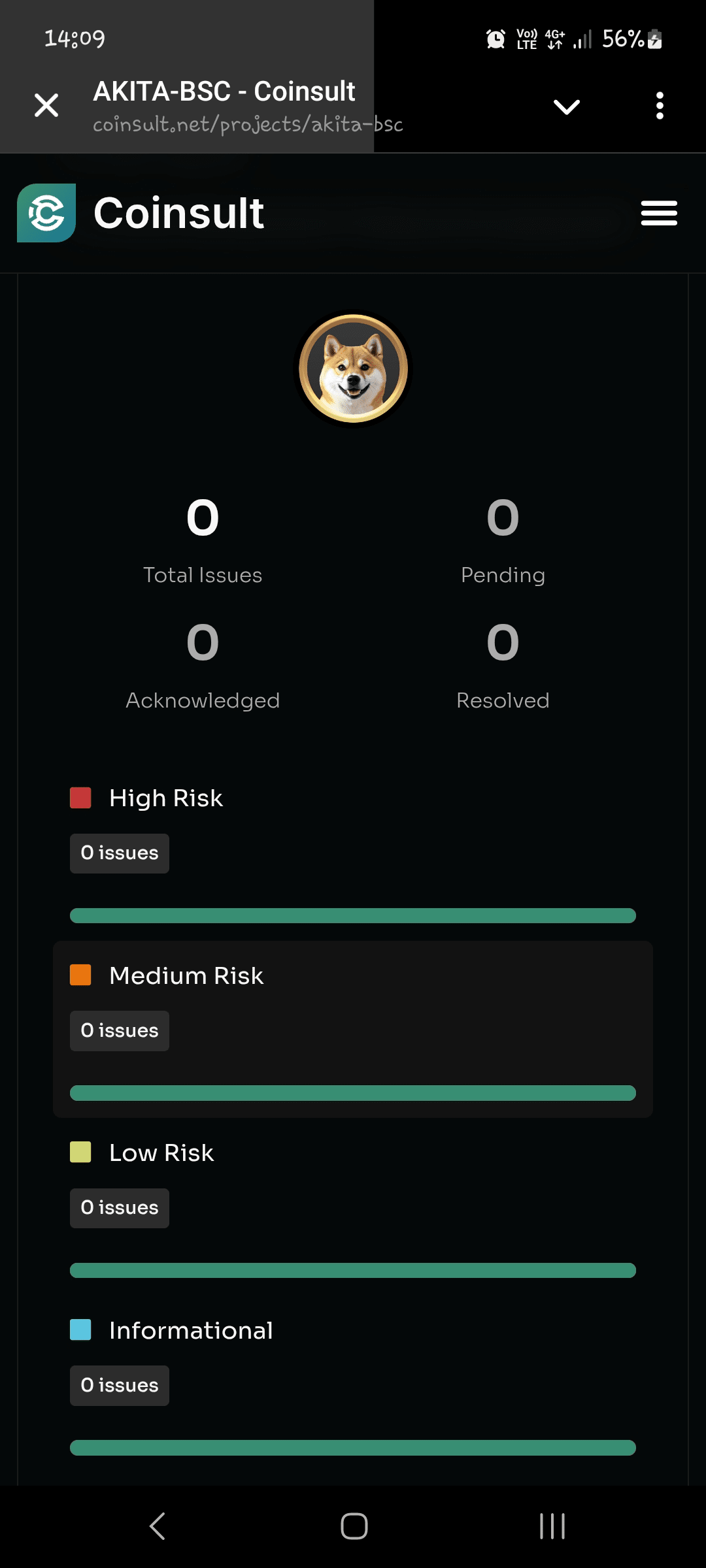Click the Coinsult logo icon
The height and width of the screenshot is (1568, 706).
[46, 213]
